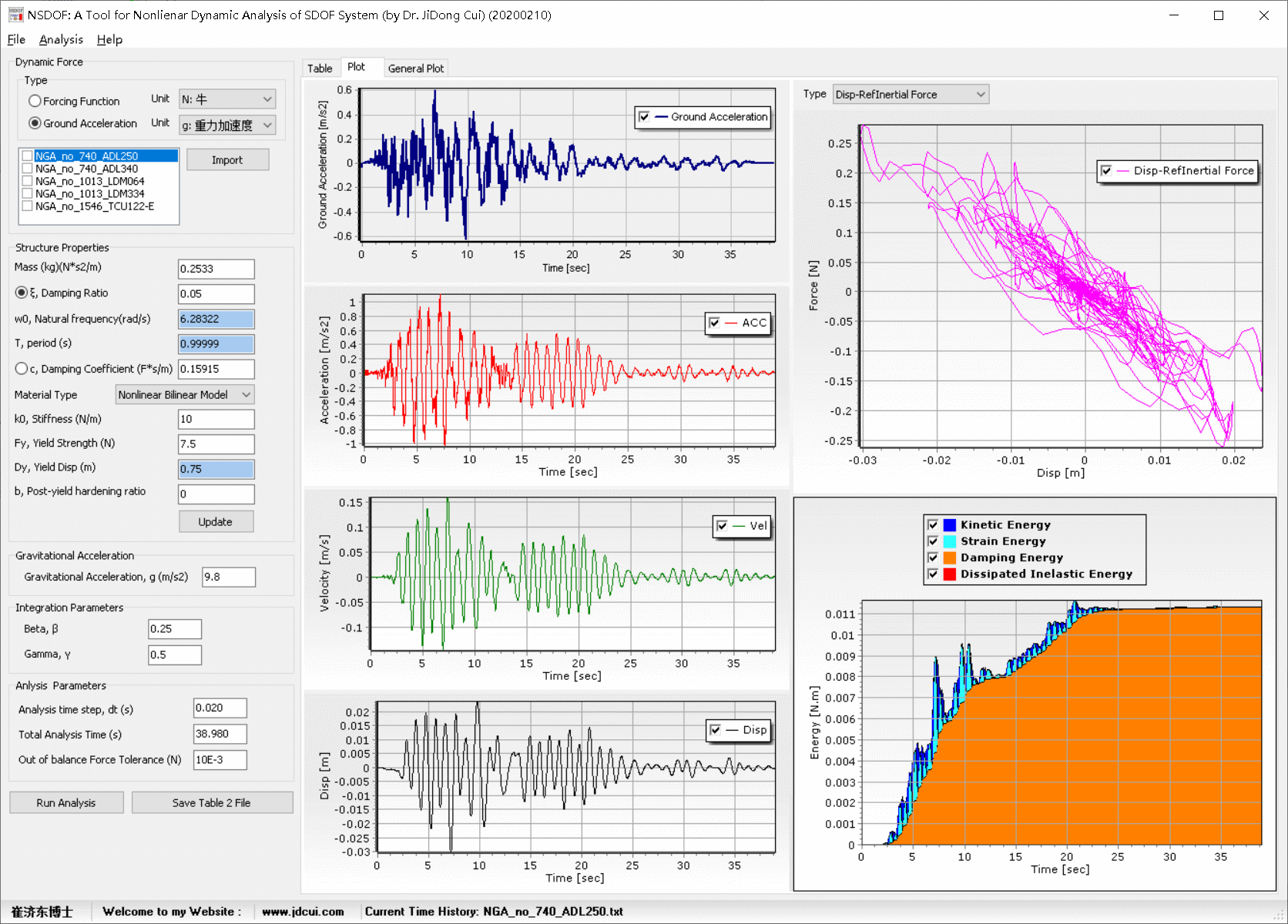The image size is (1288, 924).
Task: Toggle the Disp series legend checkbox
Action: [716, 730]
